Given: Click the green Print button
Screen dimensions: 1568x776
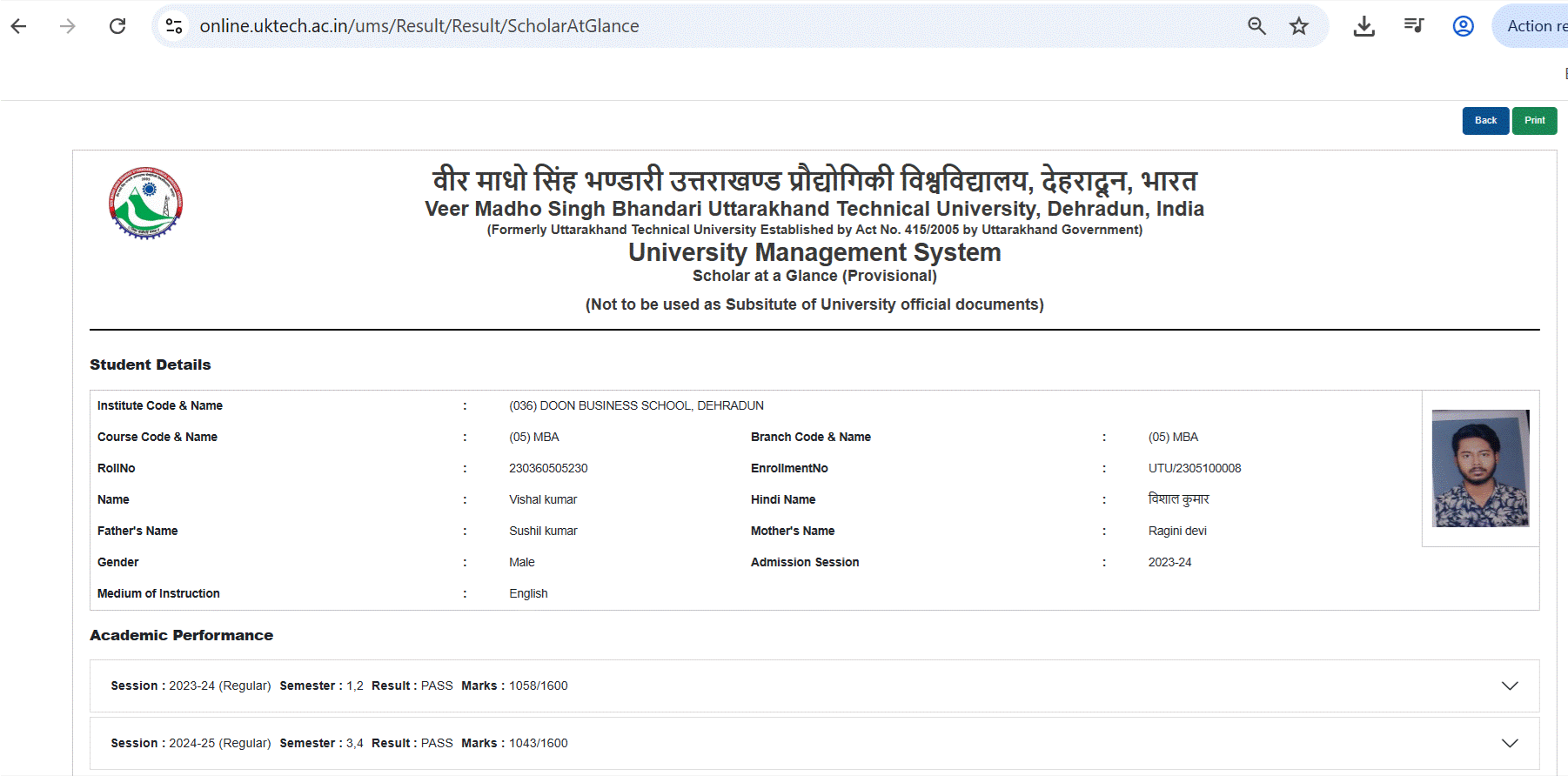Looking at the screenshot, I should pos(1534,121).
